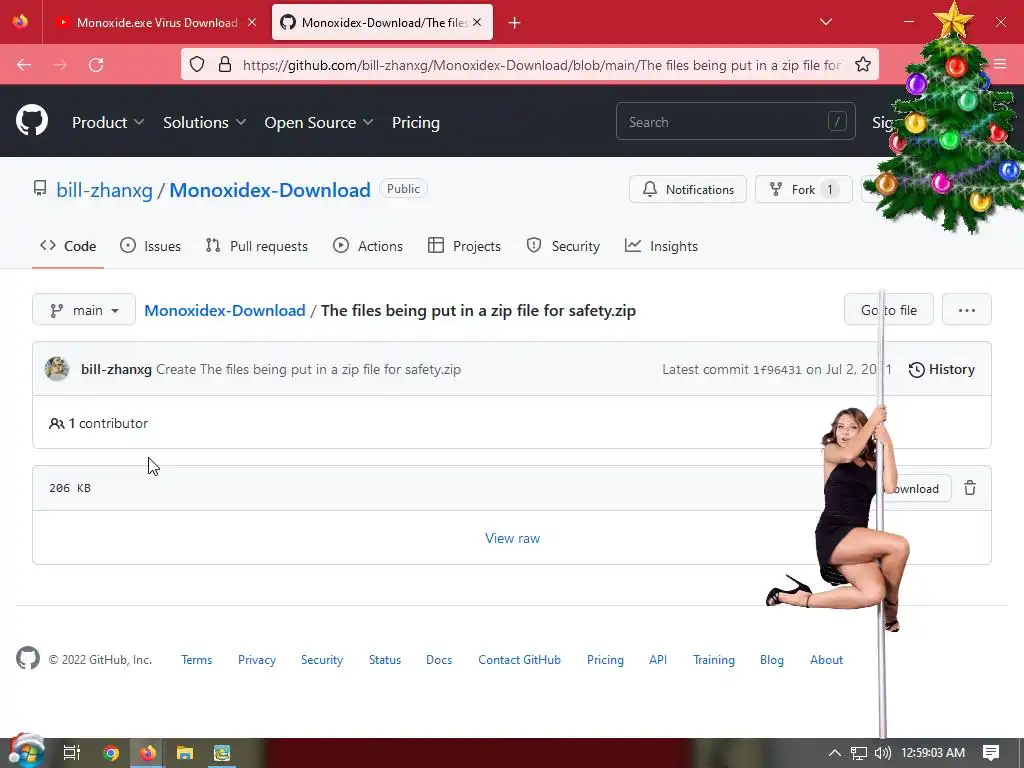Close the Monoxidex-Download GitHub tab

click(x=477, y=22)
